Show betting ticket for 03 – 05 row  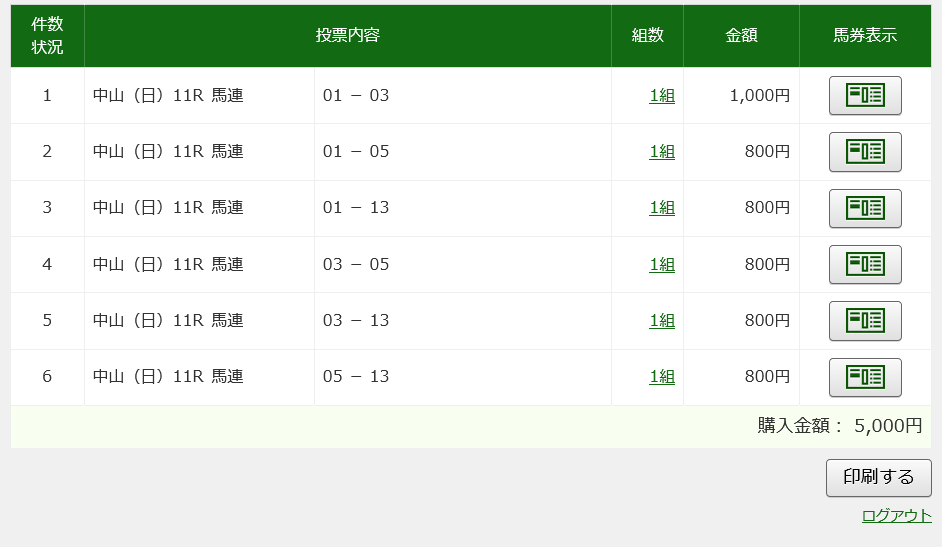click(x=865, y=264)
